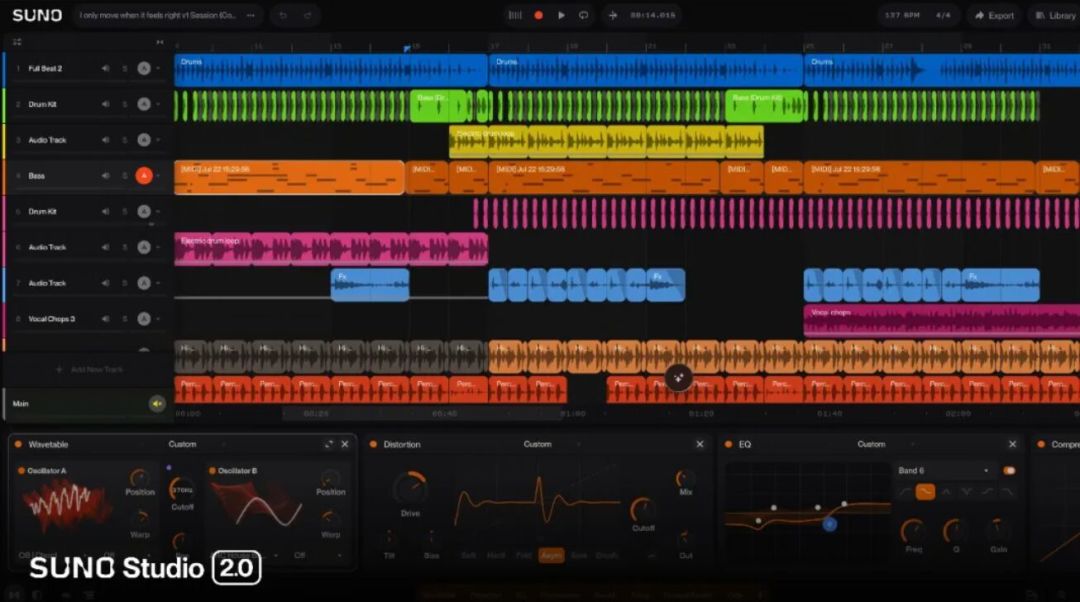
Task: Open the Library panel
Action: point(1055,15)
